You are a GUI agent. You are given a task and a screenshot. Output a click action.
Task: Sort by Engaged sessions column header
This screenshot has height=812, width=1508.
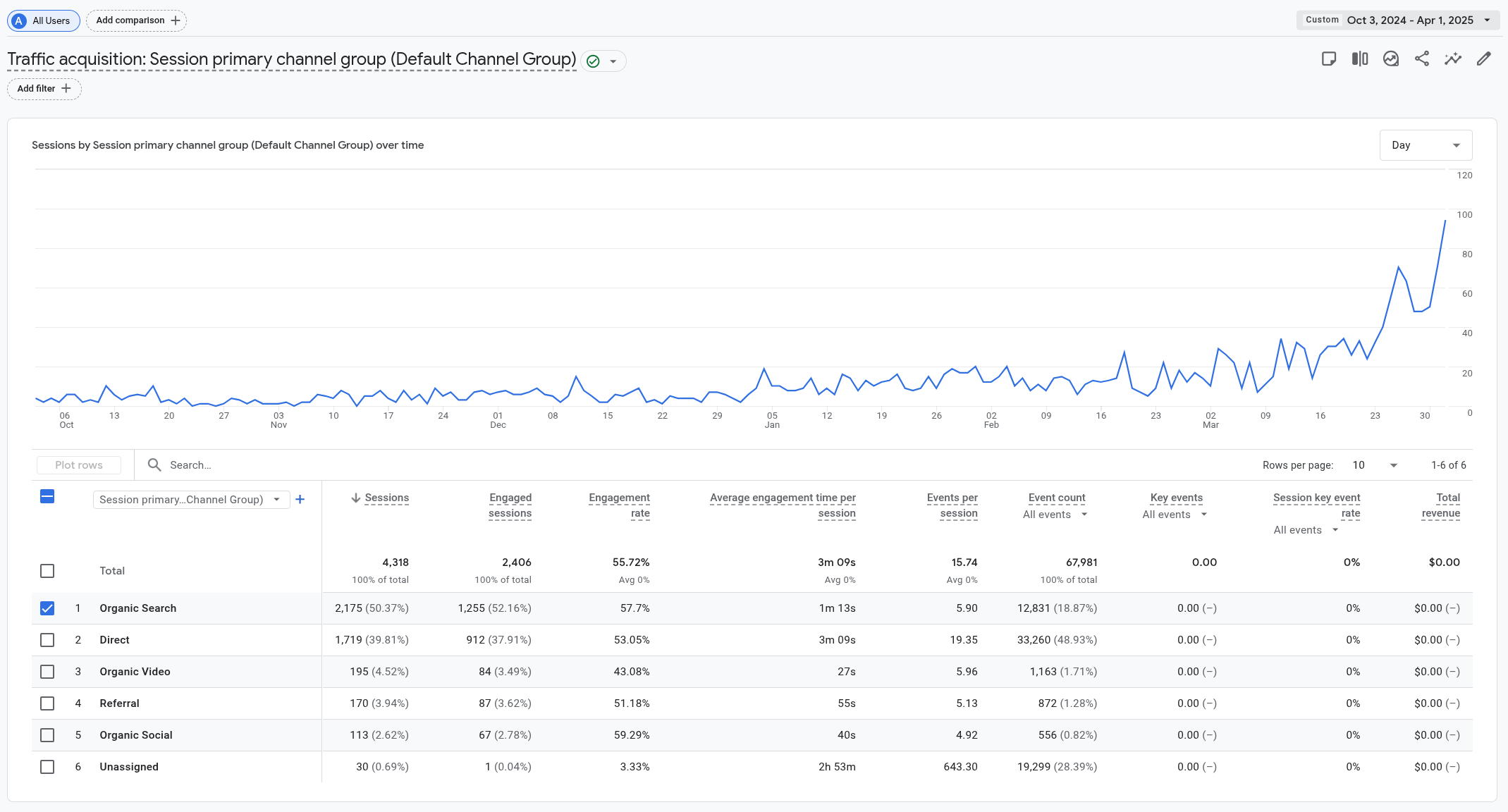tap(510, 505)
